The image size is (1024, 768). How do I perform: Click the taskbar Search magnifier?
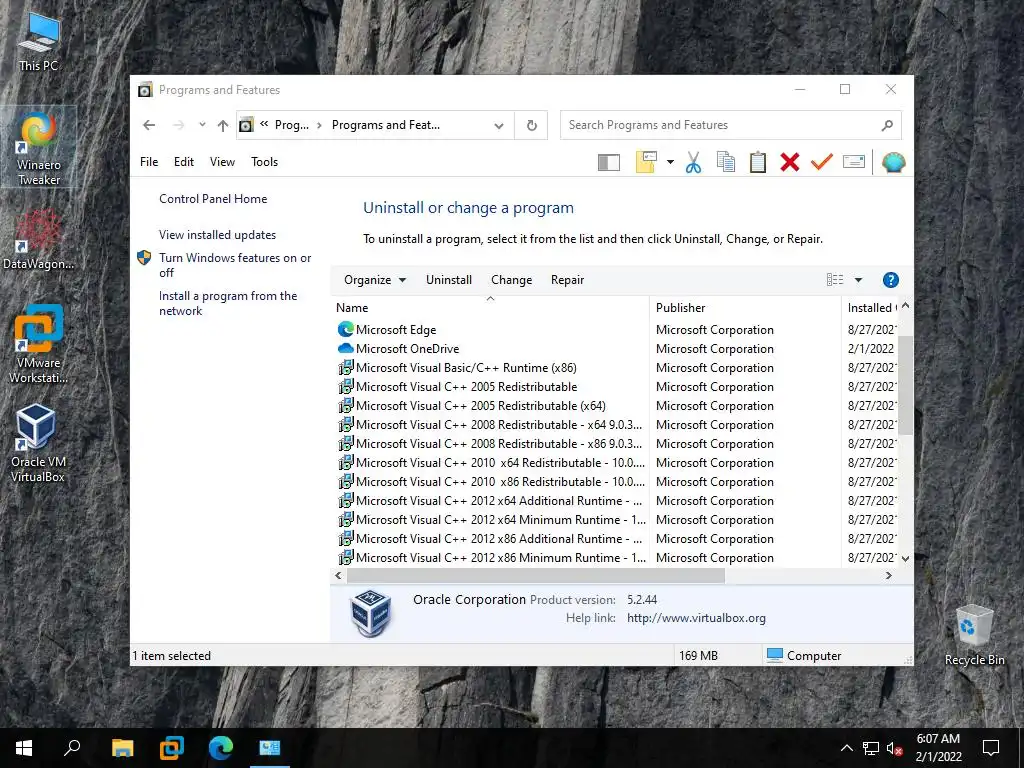(x=72, y=748)
